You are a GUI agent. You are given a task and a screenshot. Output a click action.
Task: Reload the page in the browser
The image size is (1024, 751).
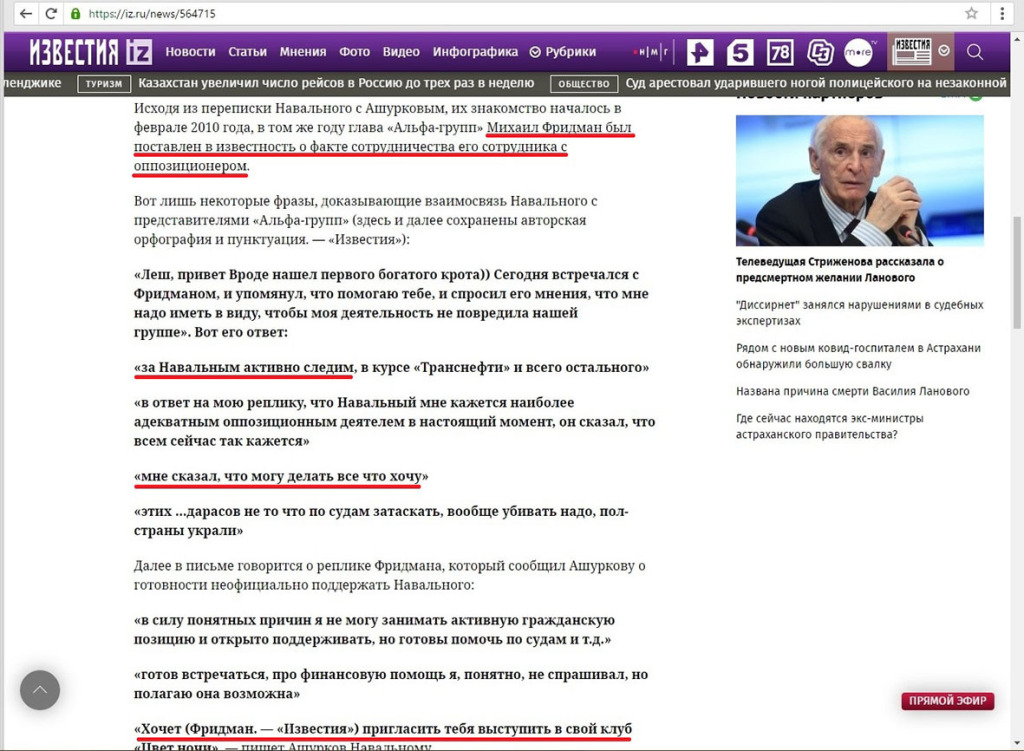[50, 14]
